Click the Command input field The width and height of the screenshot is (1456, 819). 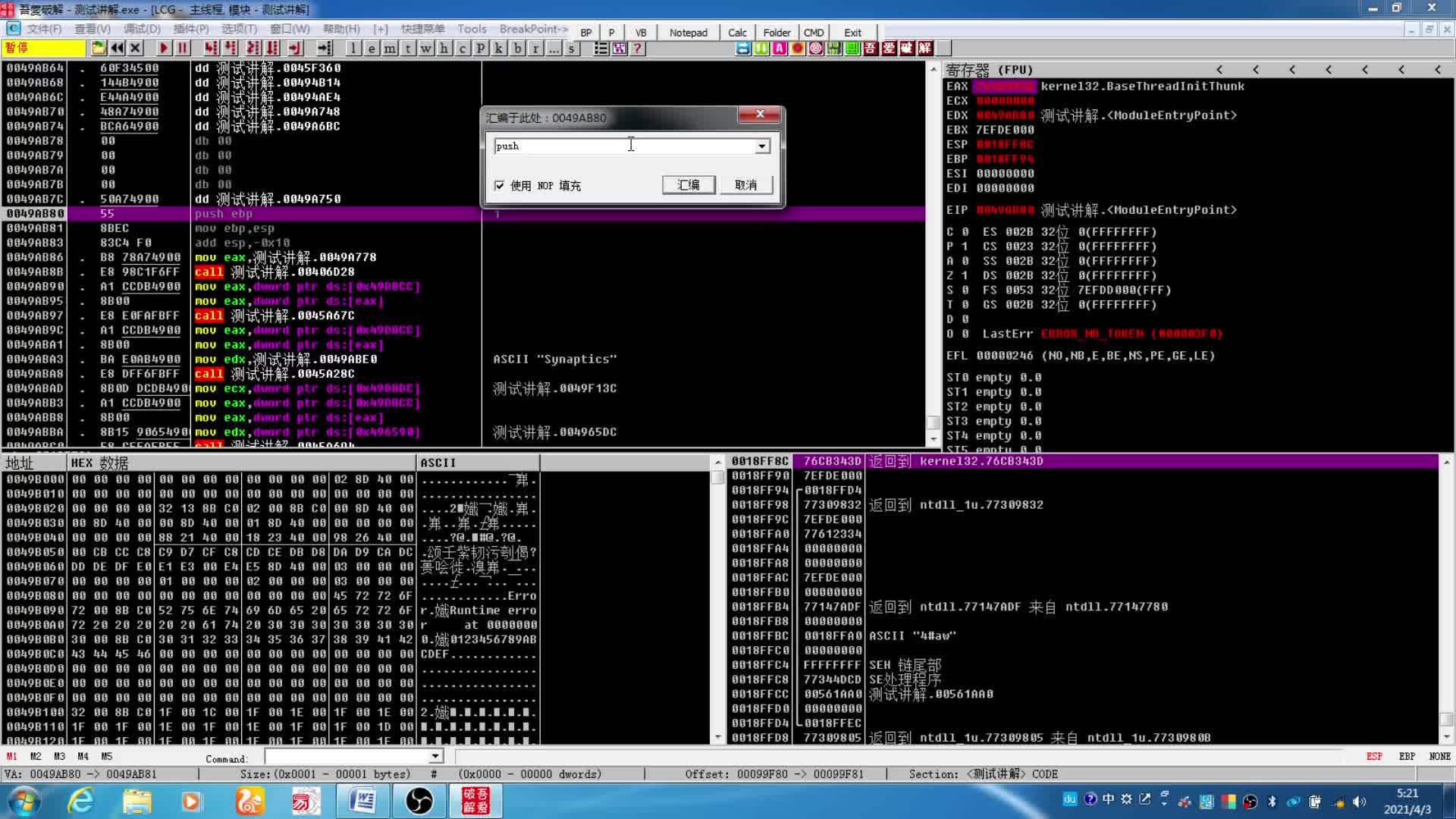[347, 756]
